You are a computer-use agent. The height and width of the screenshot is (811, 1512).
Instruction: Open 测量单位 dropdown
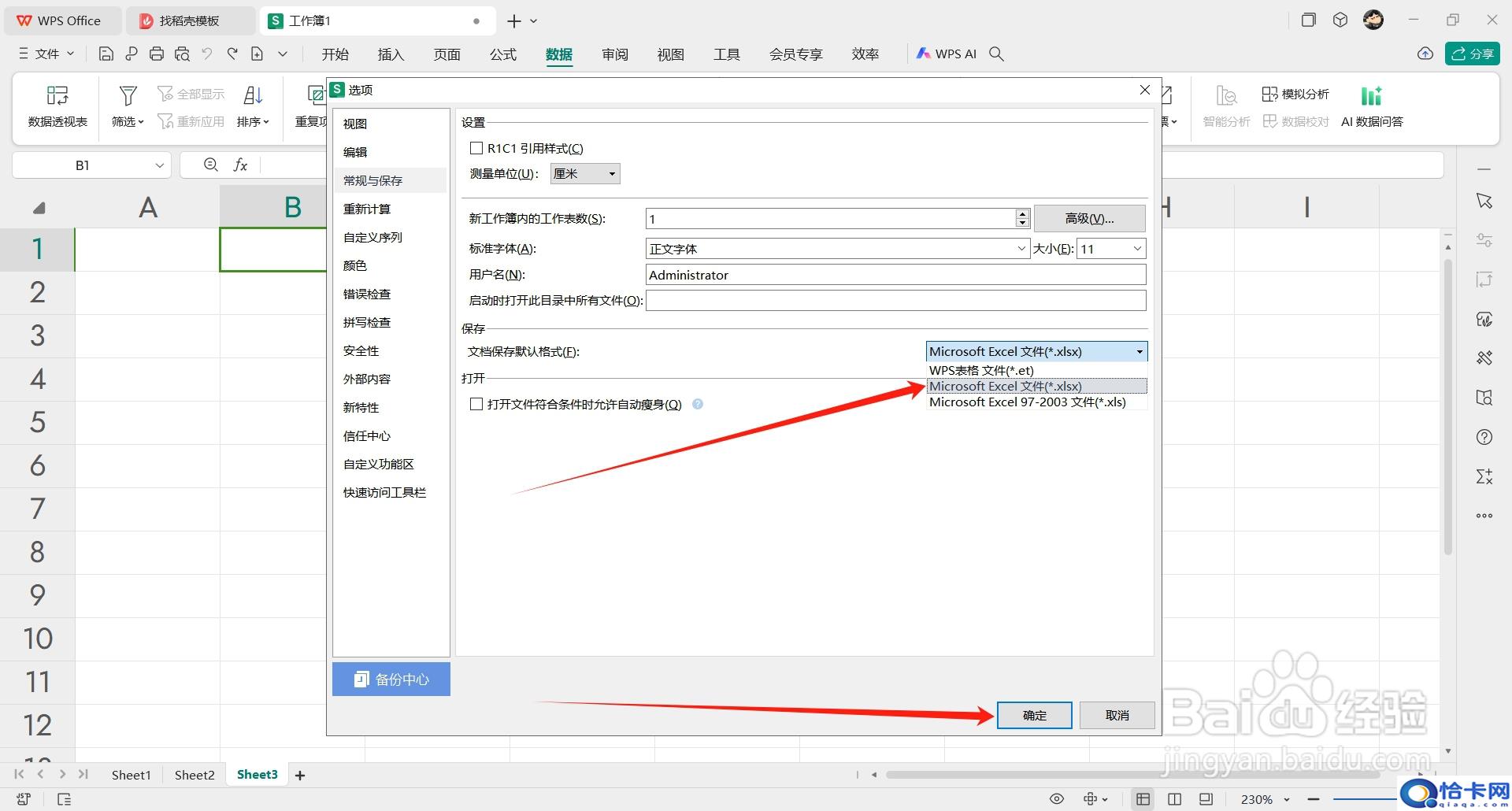tap(585, 173)
